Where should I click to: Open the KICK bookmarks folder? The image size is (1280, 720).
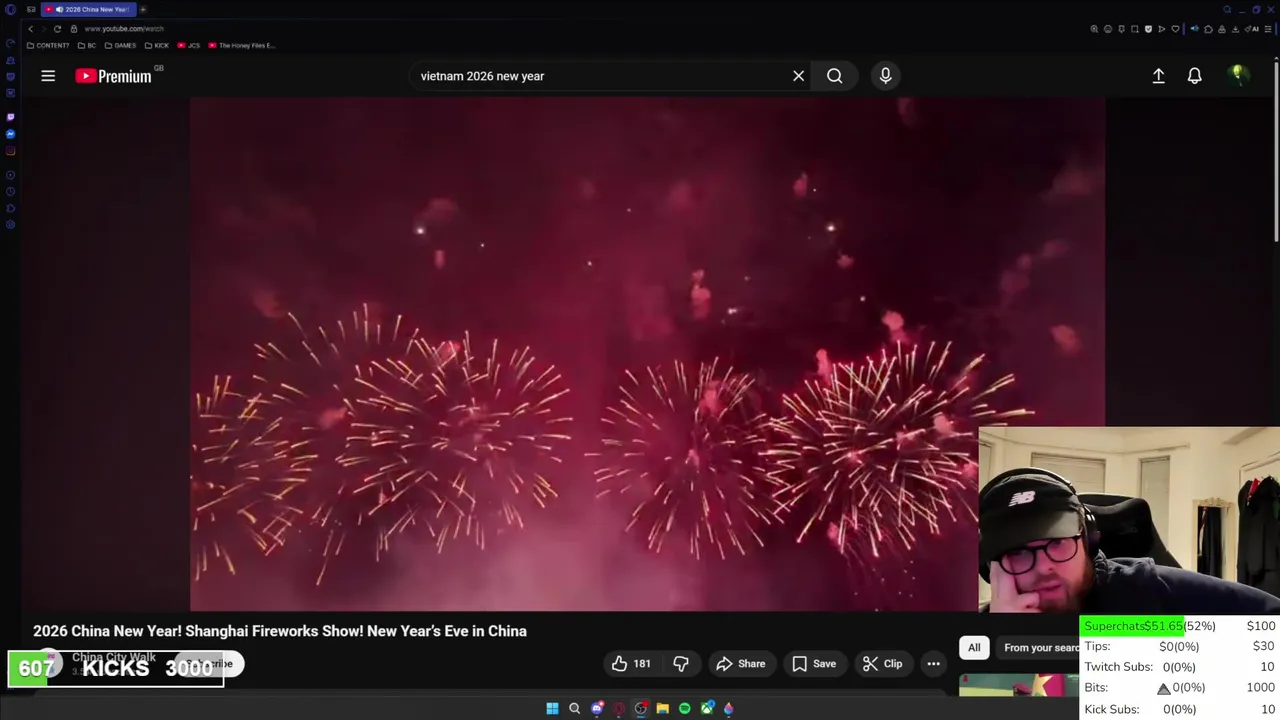point(157,45)
